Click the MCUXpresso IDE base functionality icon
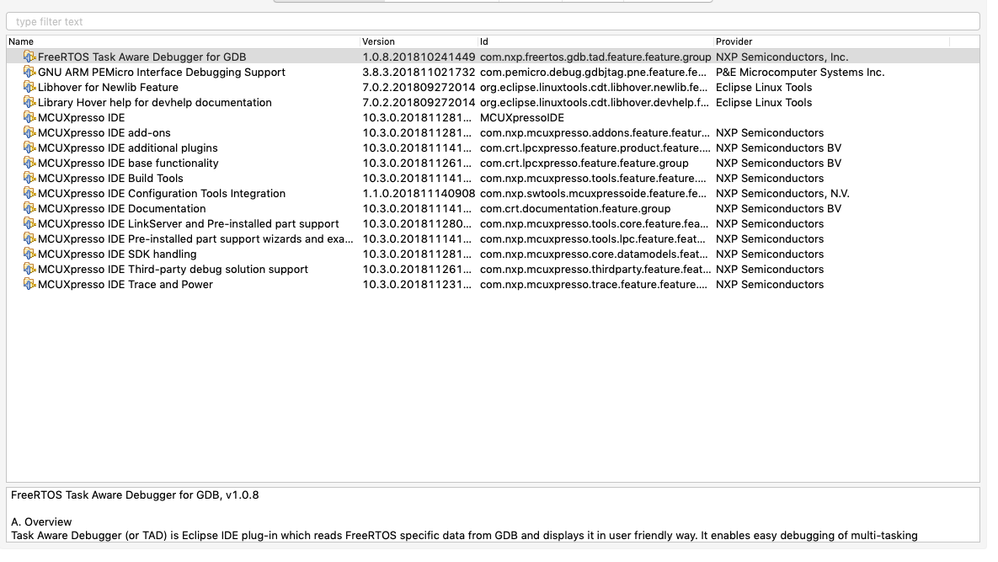The height and width of the screenshot is (562, 998). [x=29, y=163]
